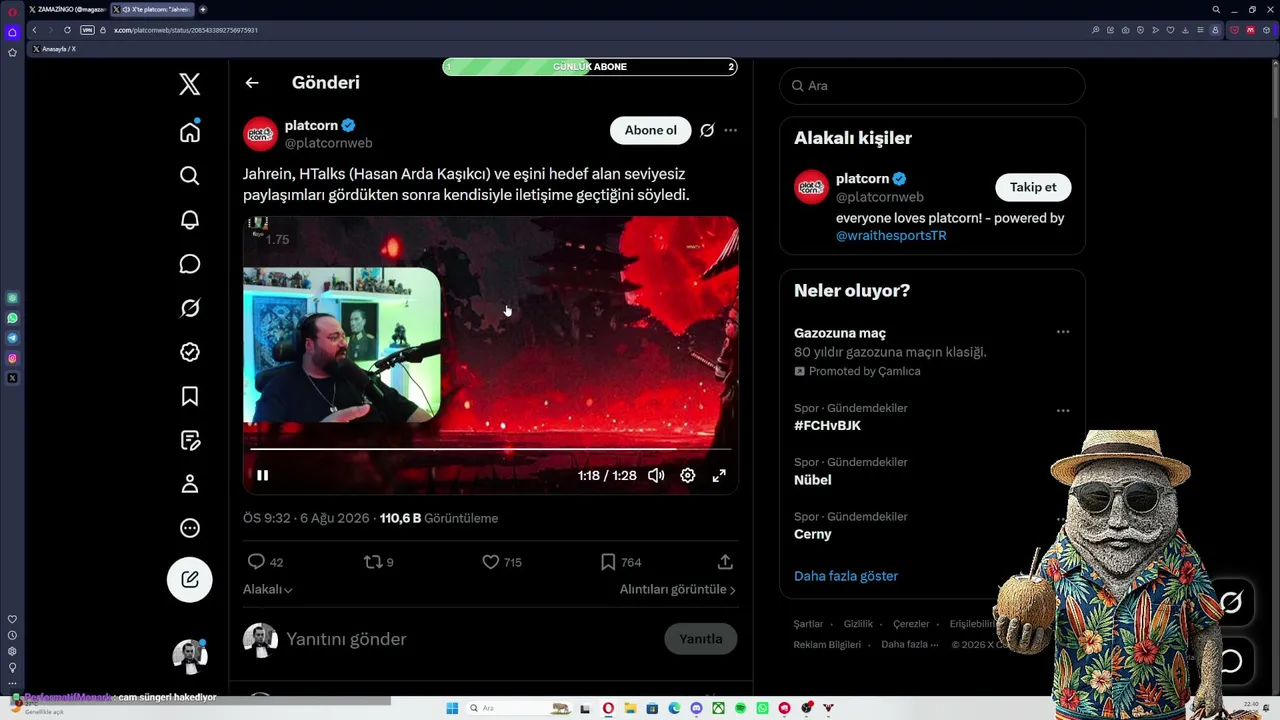Go back using the Gönderi back arrow
Image resolution: width=1280 pixels, height=720 pixels.
click(x=252, y=83)
